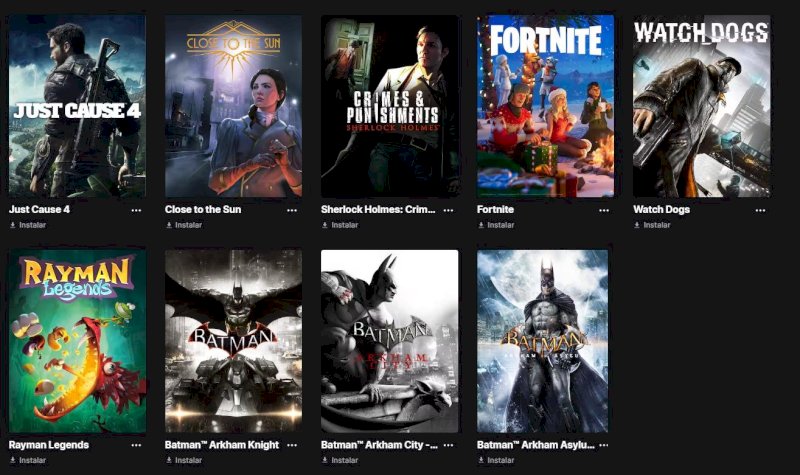Open the Batman Arkham Asylum options menu
Screen dimensions: 800x475
[x=604, y=445]
